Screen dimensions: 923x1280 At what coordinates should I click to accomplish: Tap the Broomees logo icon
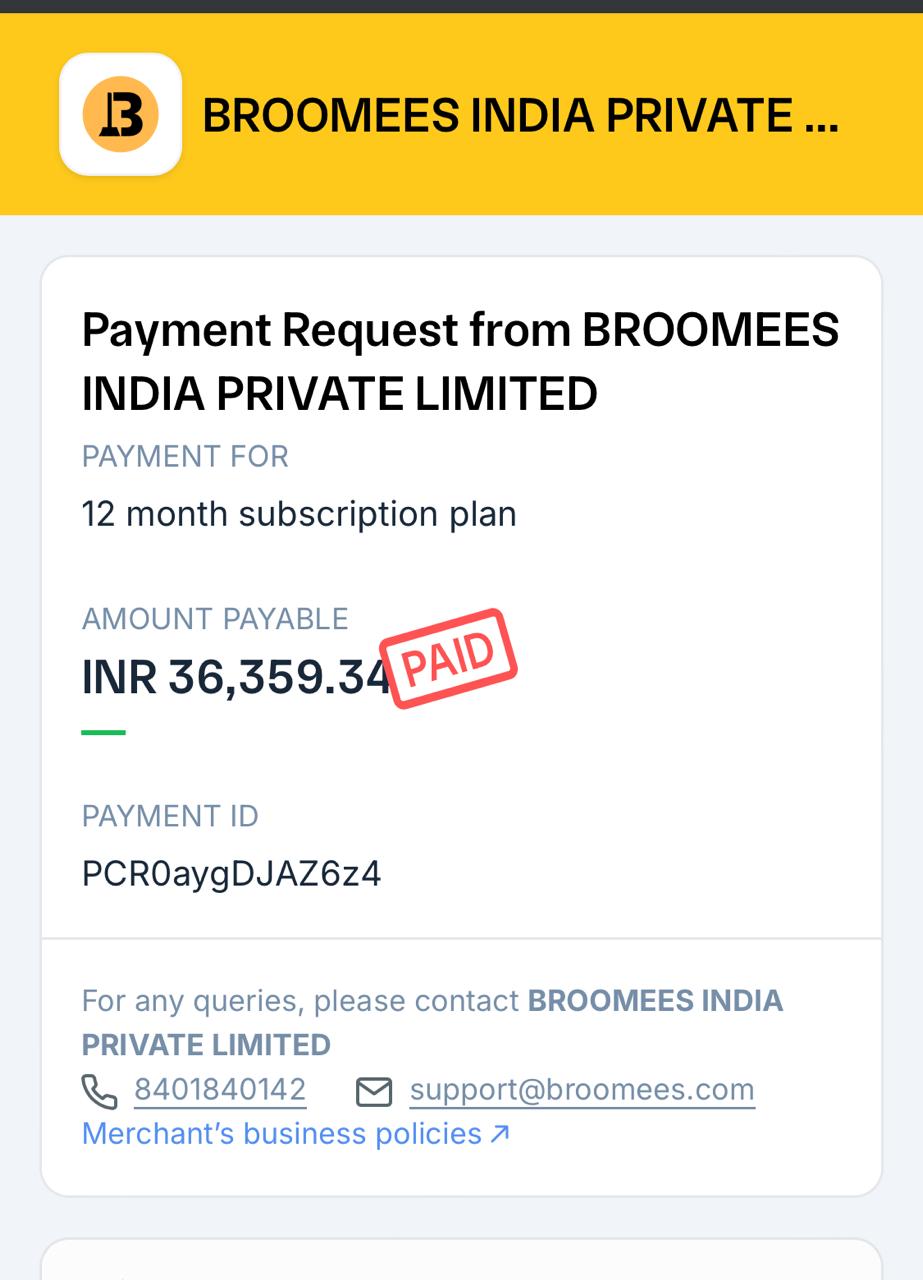coord(120,114)
